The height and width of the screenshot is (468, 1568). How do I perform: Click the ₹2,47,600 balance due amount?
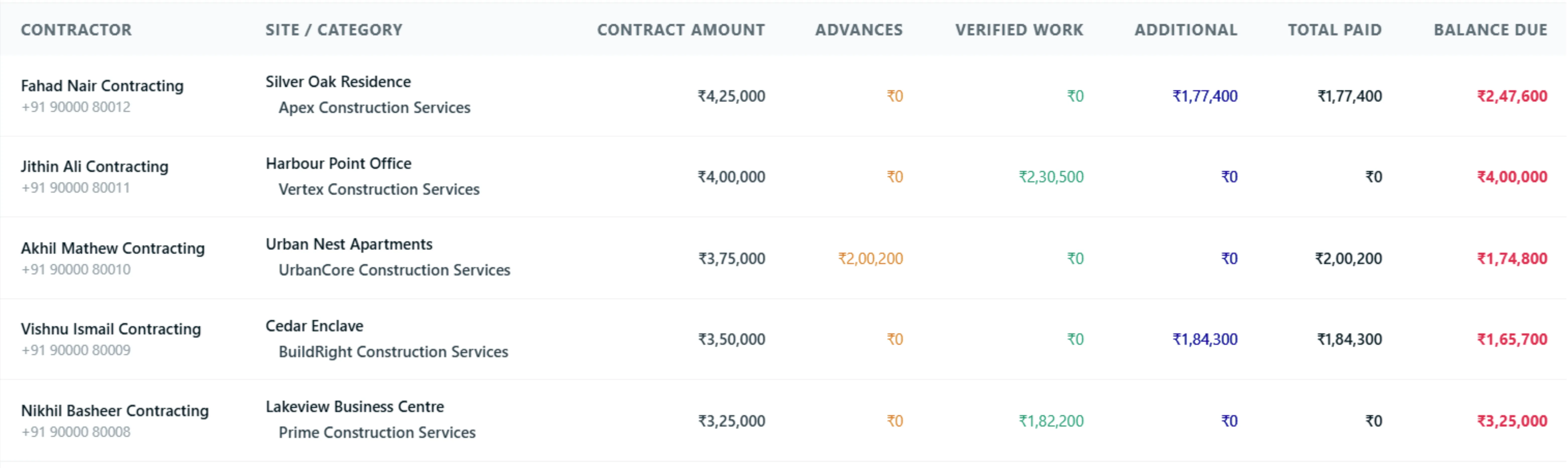1512,96
